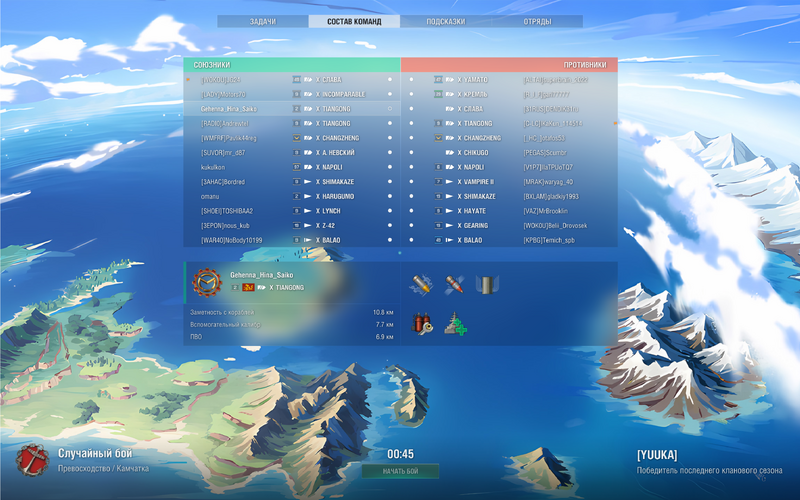Screen dimensions: 800x500
Task: Click the ПВО 6.9 км stat row
Action: tap(292, 337)
